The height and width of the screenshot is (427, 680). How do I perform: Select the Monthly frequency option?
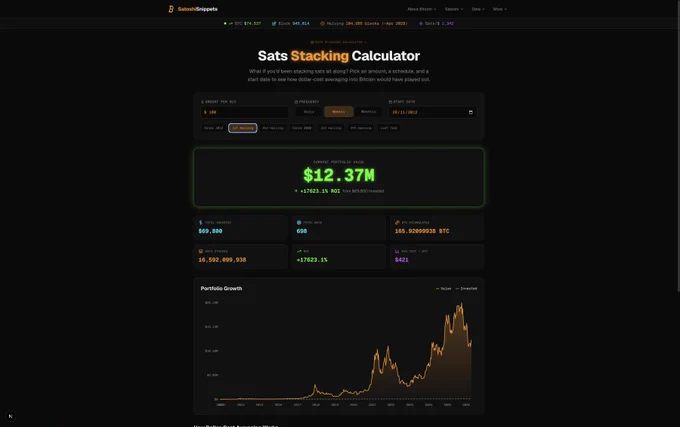[x=368, y=112]
